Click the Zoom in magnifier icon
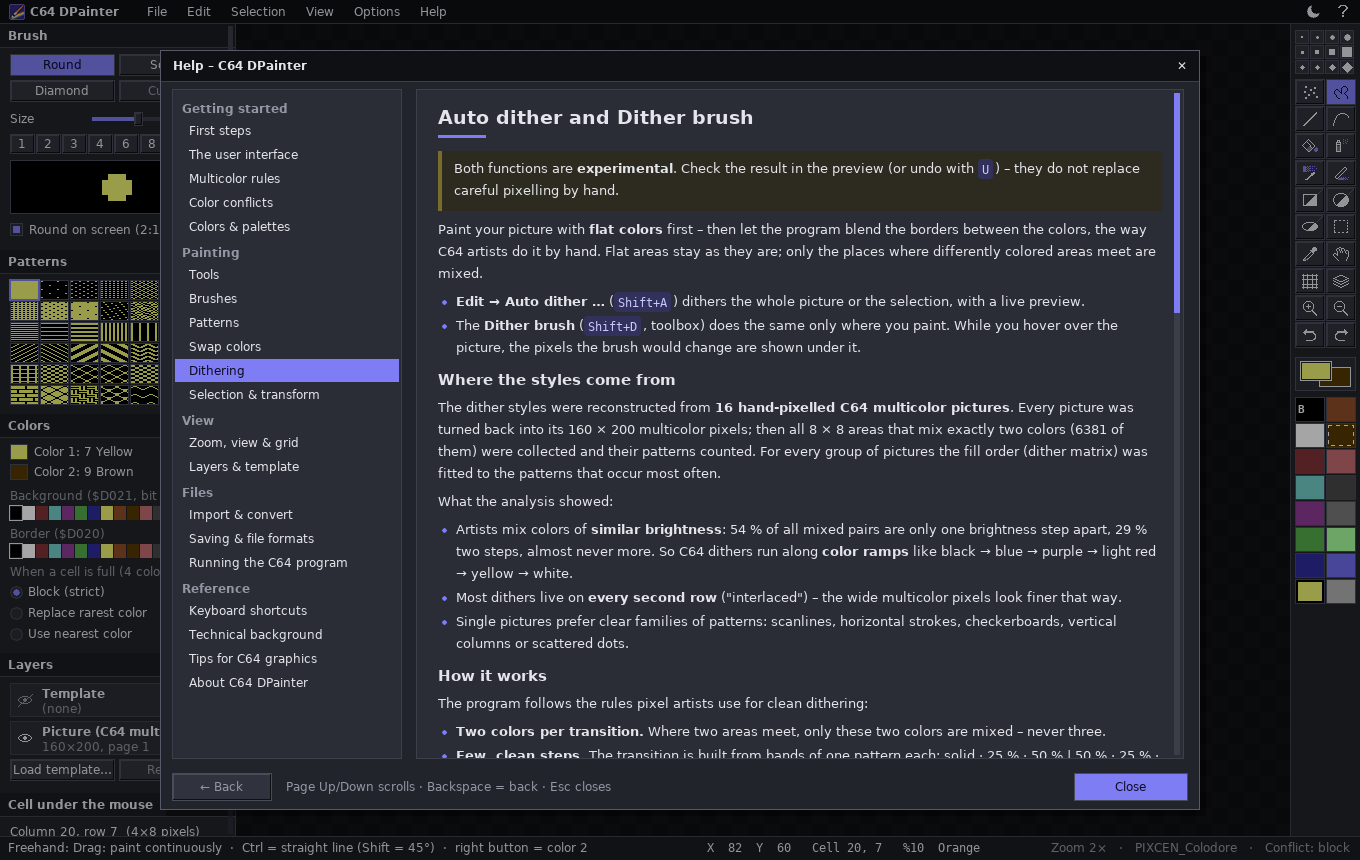1360x860 pixels. (x=1310, y=308)
